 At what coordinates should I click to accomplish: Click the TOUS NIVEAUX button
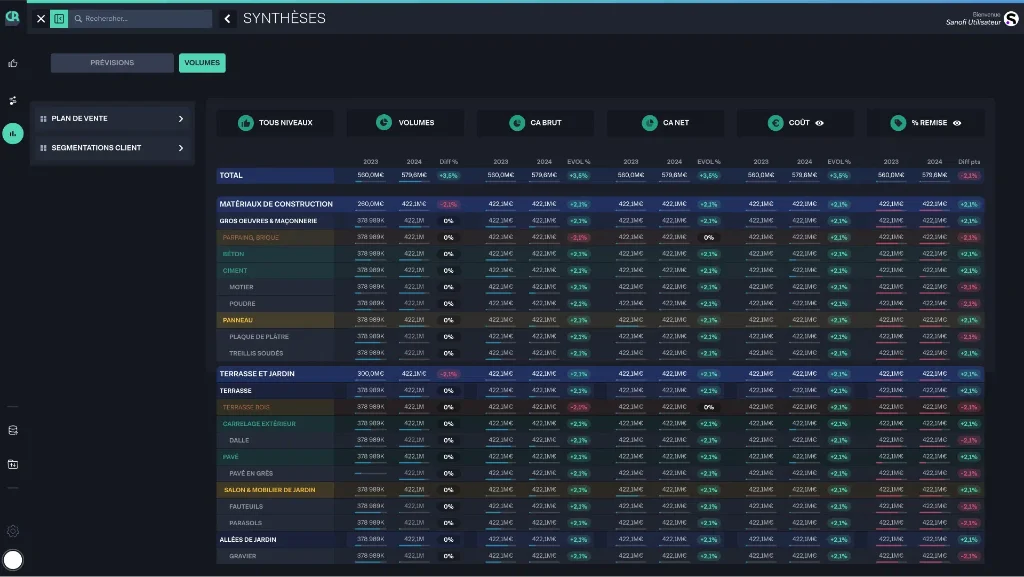275,123
